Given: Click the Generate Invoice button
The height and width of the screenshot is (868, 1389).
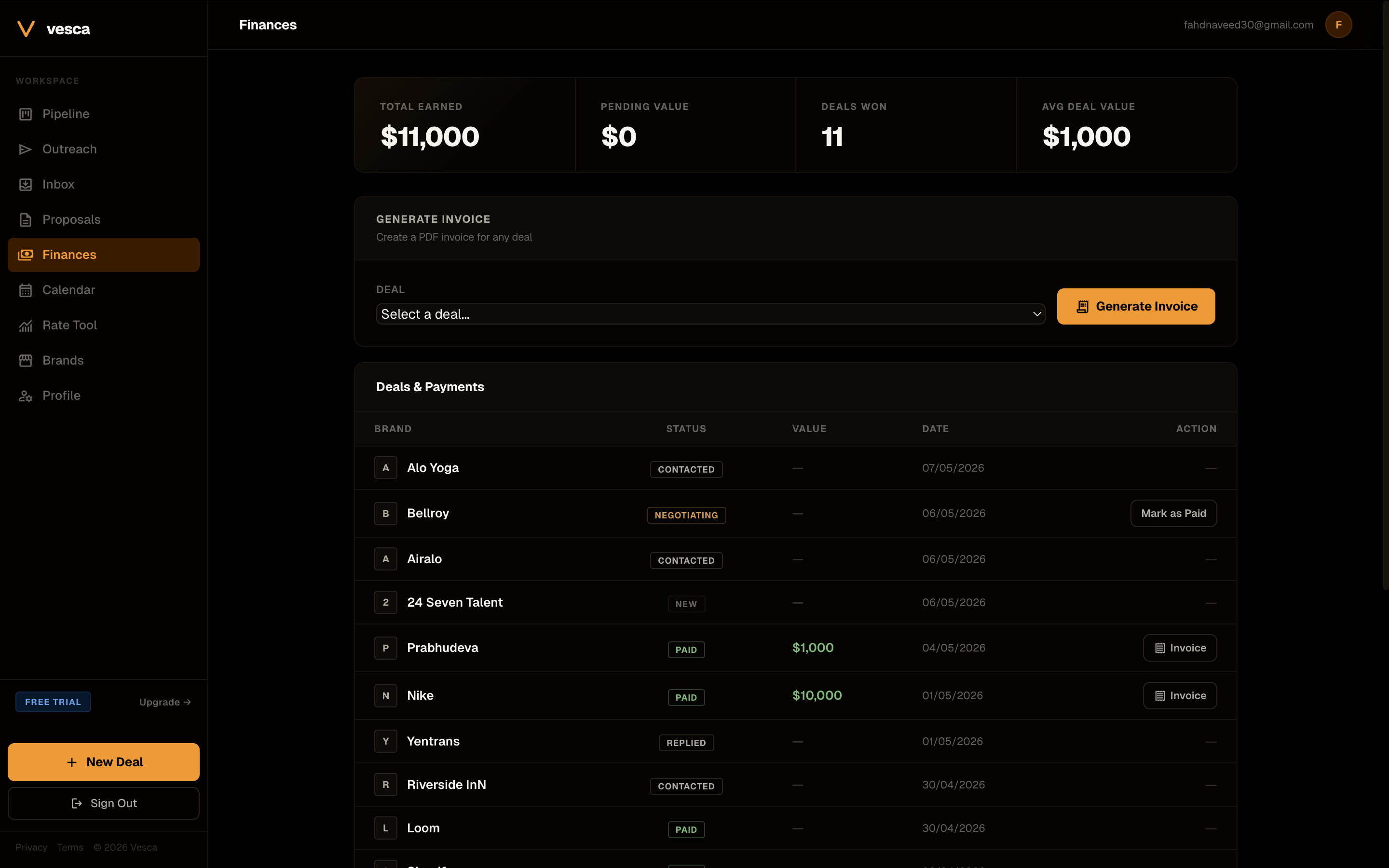Looking at the screenshot, I should point(1136,307).
